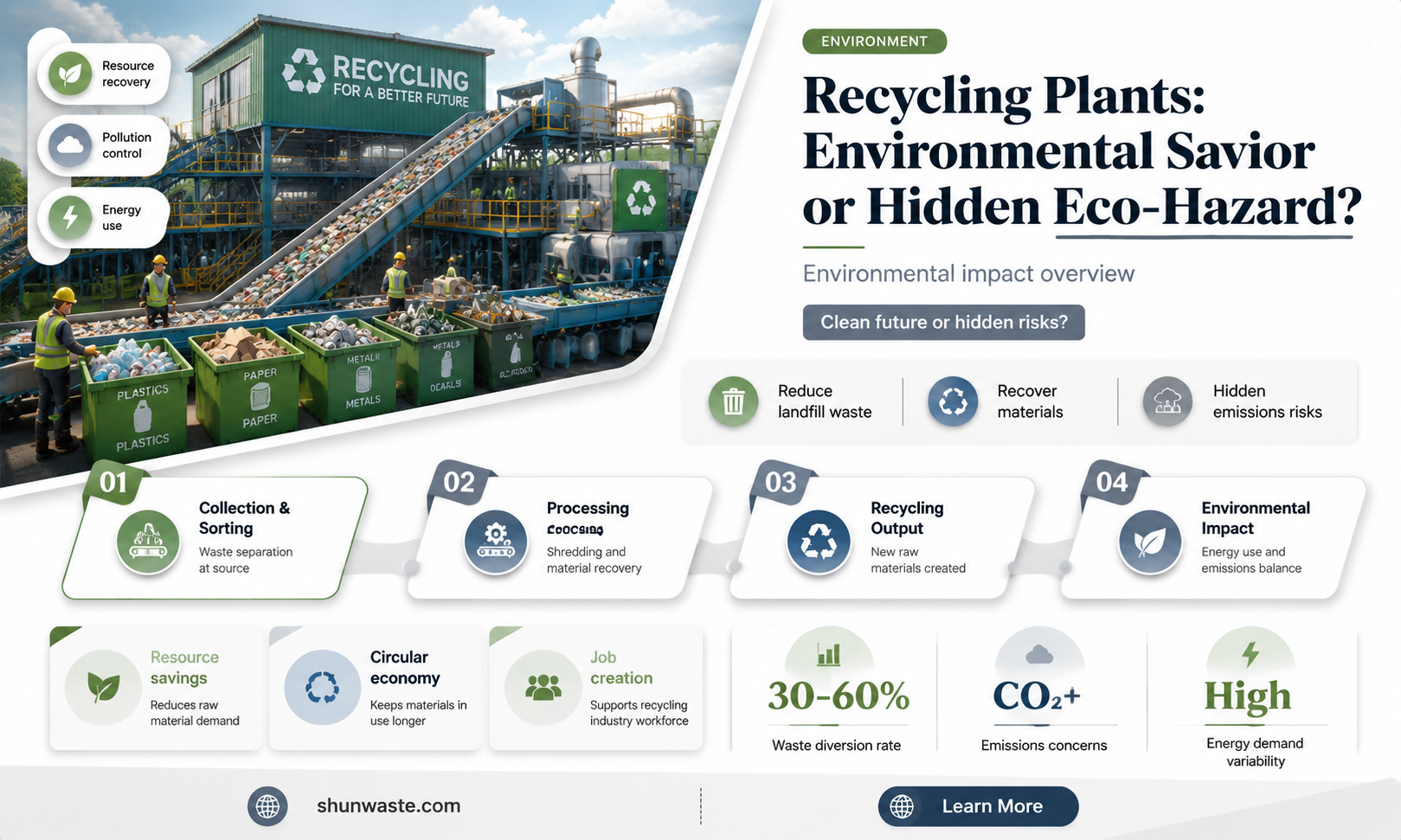
Task: Click 'Hidden emissions risks' text
Action: coord(1267,401)
